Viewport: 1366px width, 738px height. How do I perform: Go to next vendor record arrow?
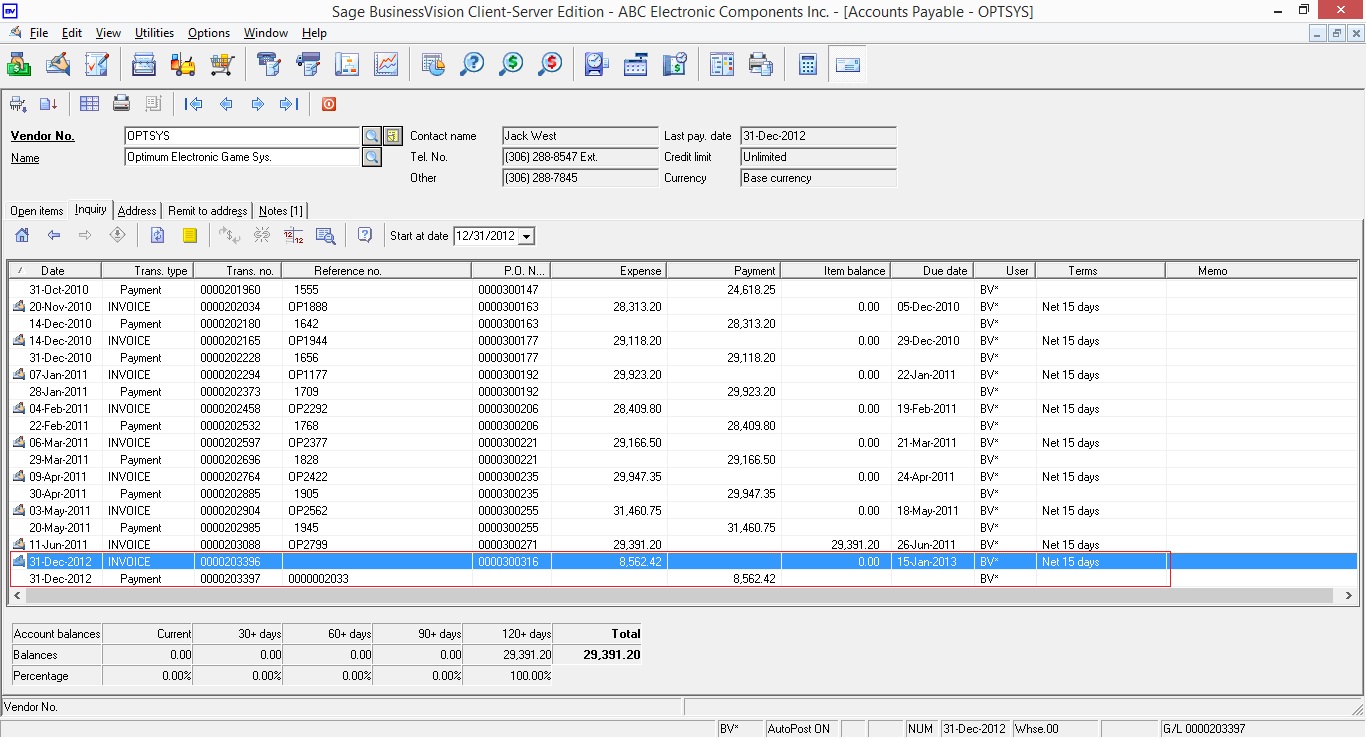[257, 104]
